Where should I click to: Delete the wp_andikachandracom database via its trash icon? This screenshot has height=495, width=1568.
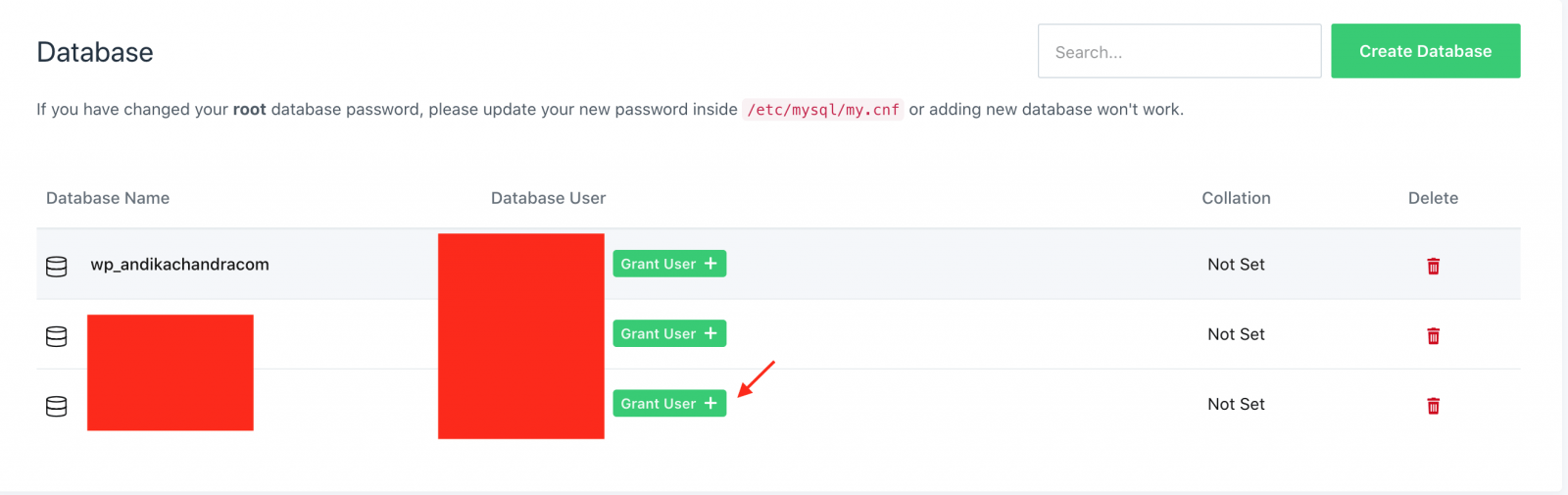tap(1433, 266)
